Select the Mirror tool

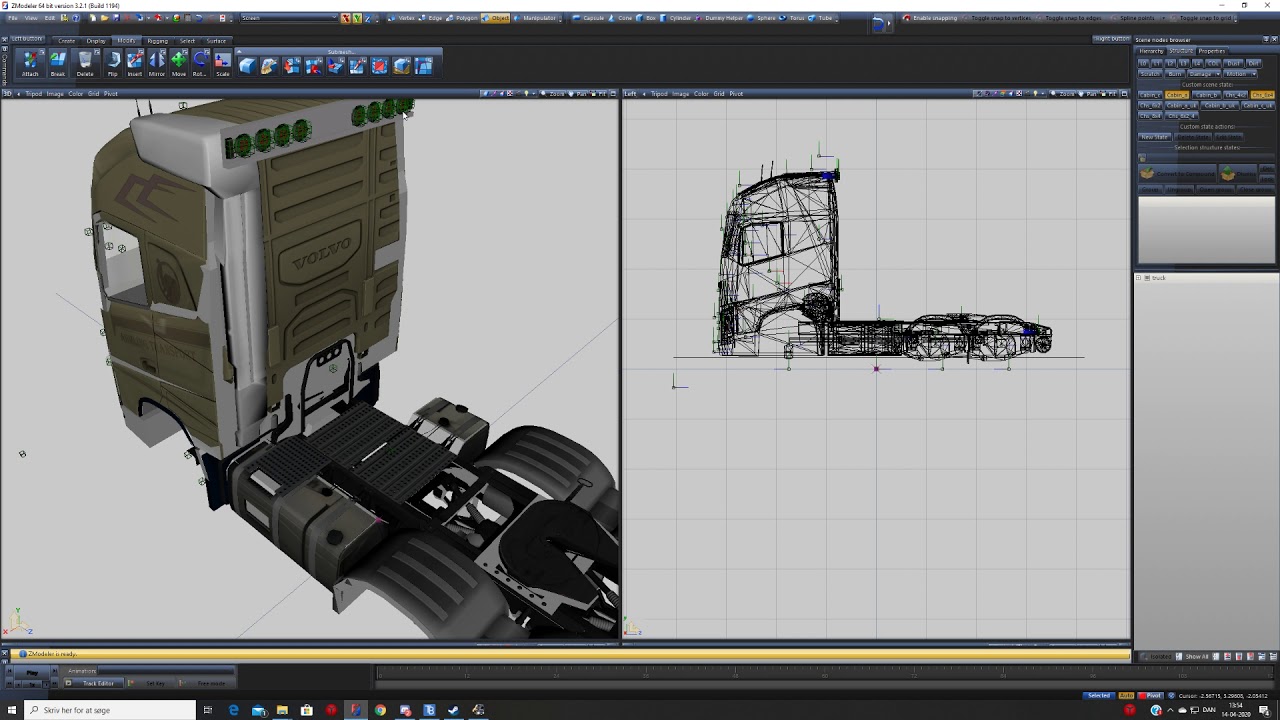[x=157, y=65]
